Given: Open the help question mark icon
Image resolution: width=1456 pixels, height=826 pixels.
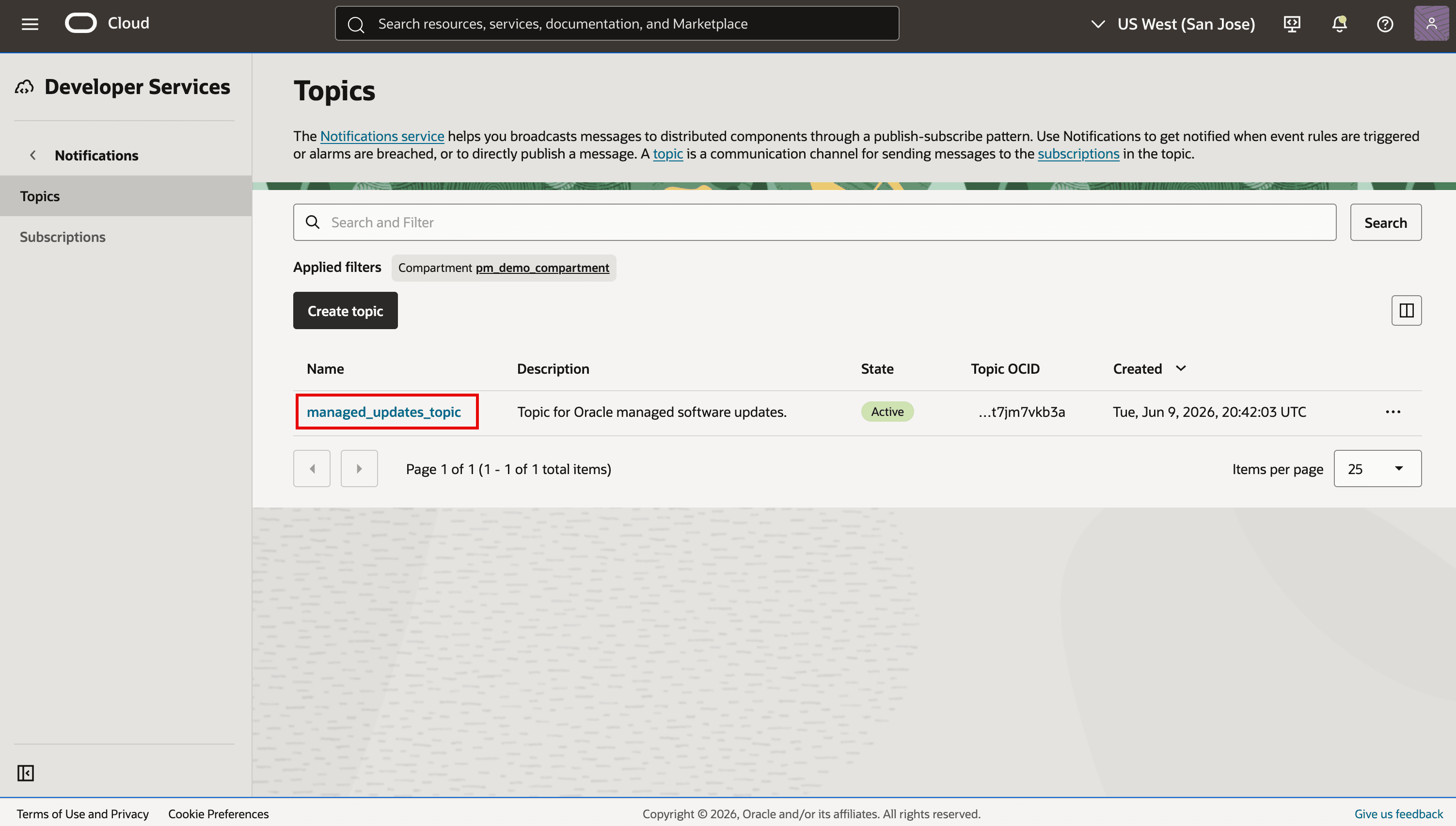Looking at the screenshot, I should click(1385, 24).
